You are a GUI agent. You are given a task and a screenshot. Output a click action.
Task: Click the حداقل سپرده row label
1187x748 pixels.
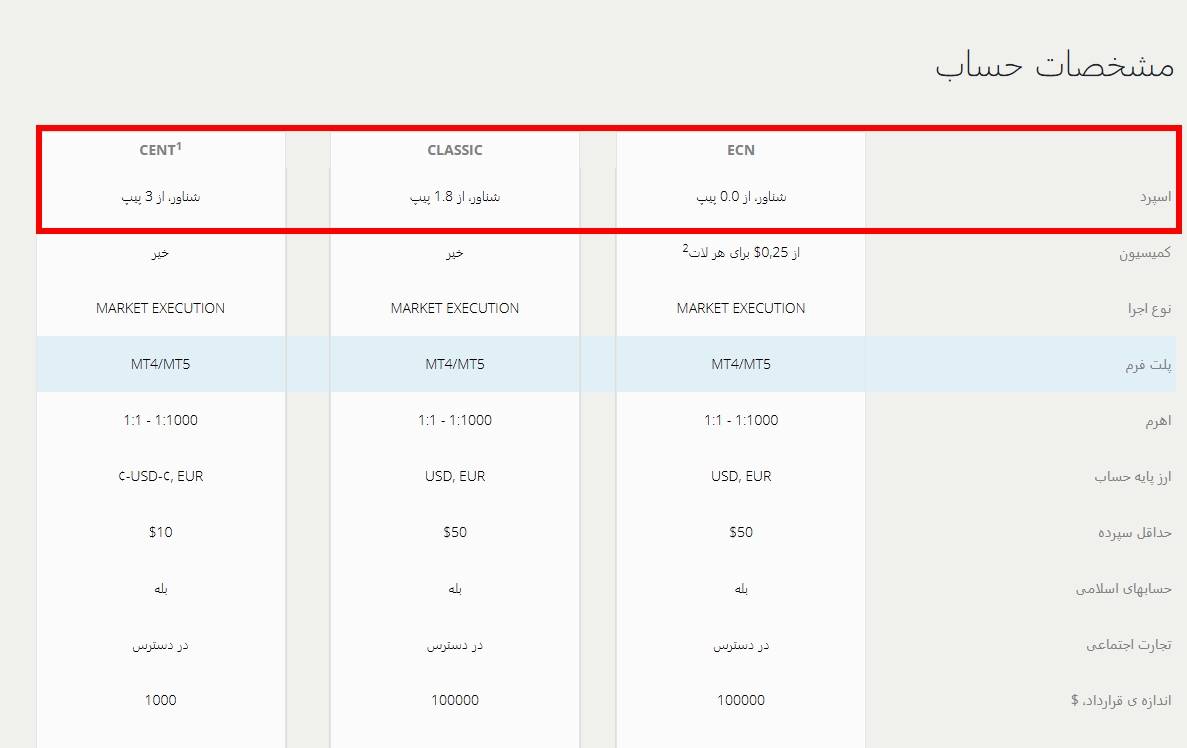click(x=1135, y=533)
